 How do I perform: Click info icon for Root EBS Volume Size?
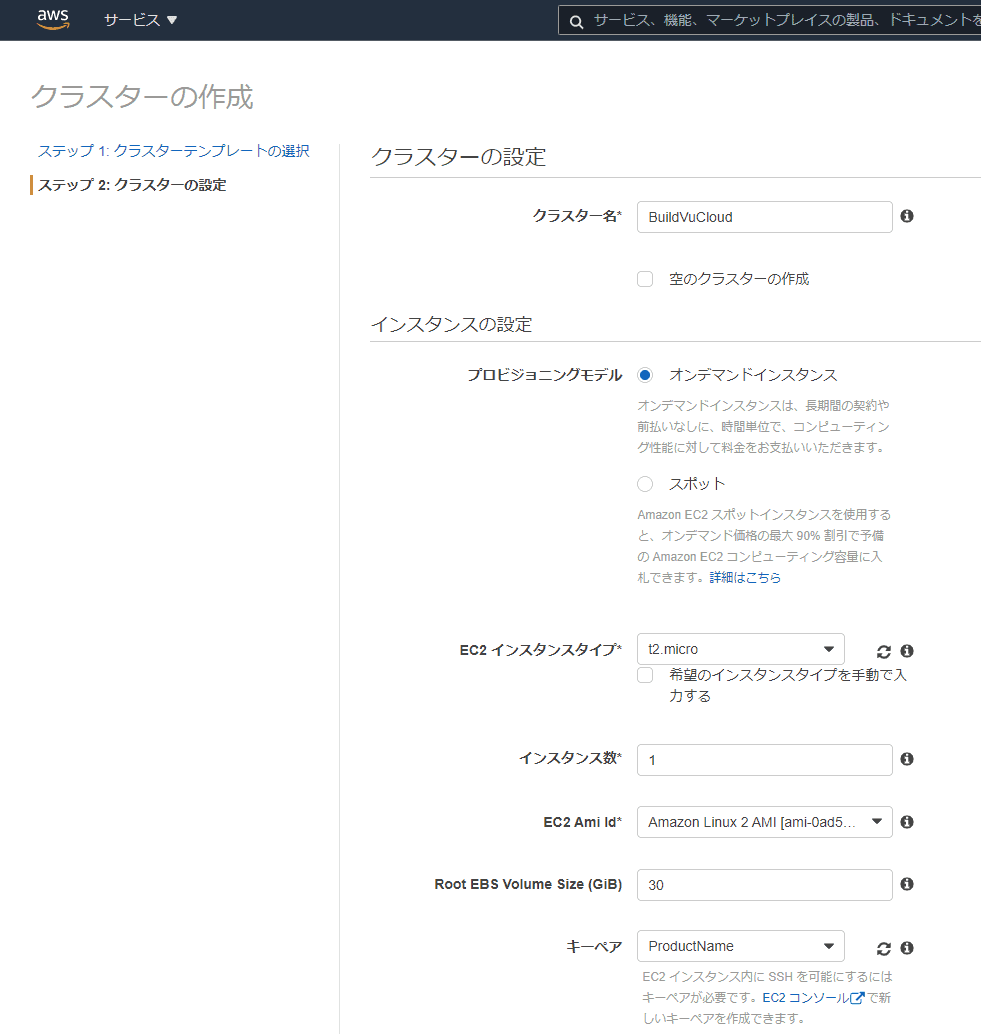click(907, 884)
